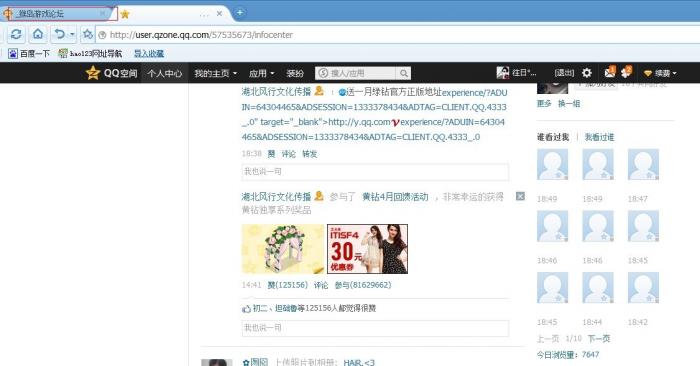700x366 pixels.
Task: Click the undo/back arrow toolbar icon
Action: coord(59,34)
